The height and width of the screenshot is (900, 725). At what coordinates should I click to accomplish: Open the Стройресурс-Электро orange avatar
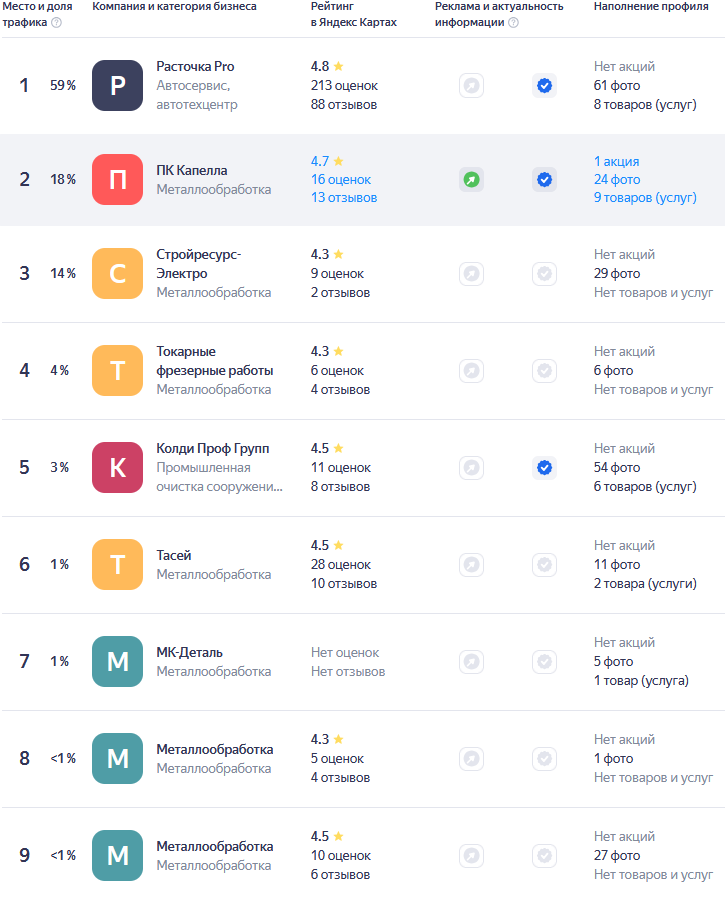[x=118, y=273]
